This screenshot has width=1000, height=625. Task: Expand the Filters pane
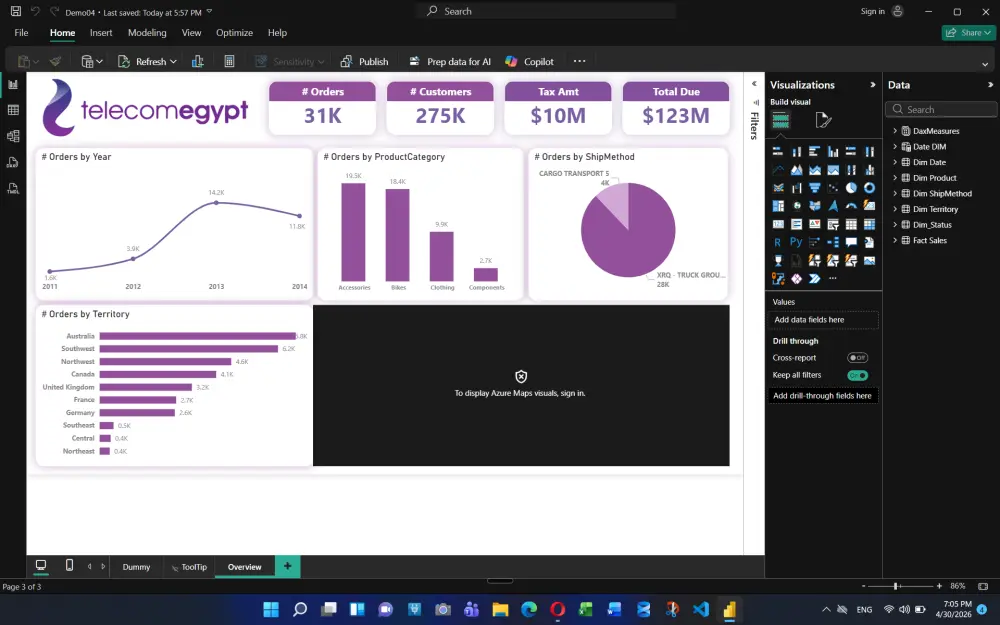click(754, 84)
